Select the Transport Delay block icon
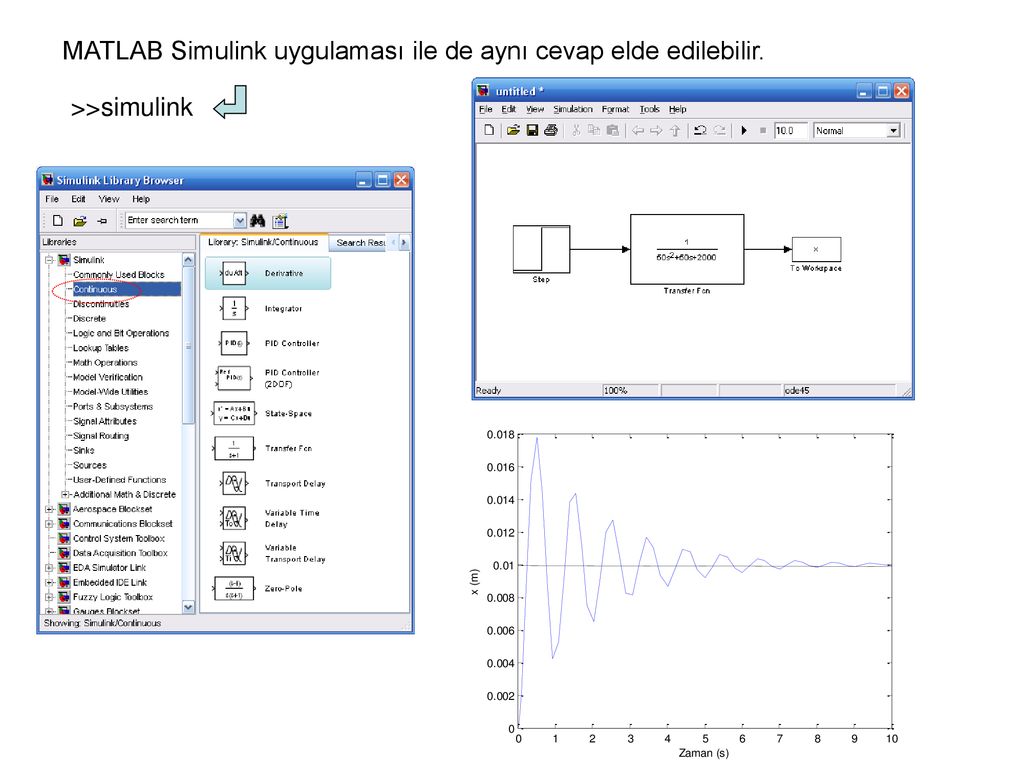The image size is (1024, 768). pos(234,483)
